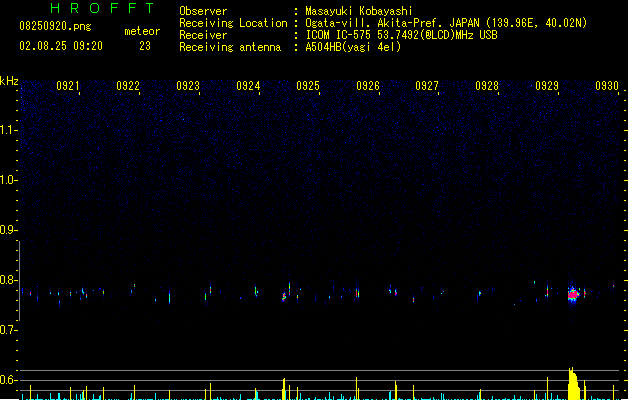Click the 0929 time marker
This screenshot has height=400, width=629.
[547, 86]
